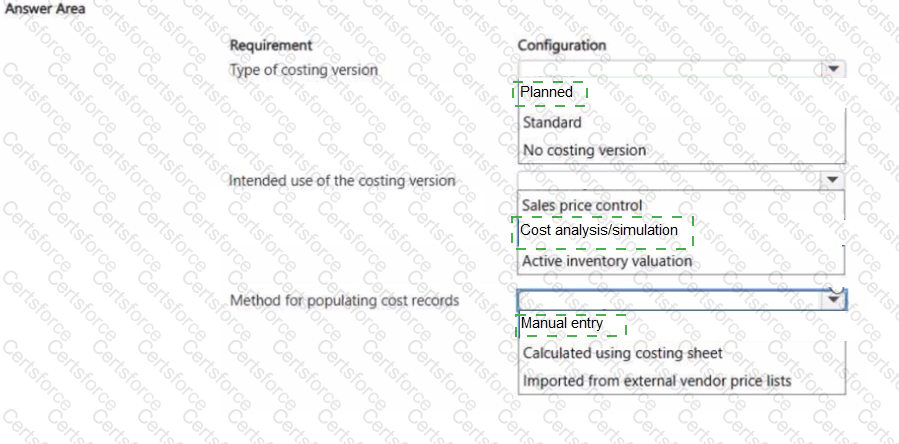Select the Standard costing version option
The height and width of the screenshot is (444, 899).
[x=552, y=123]
